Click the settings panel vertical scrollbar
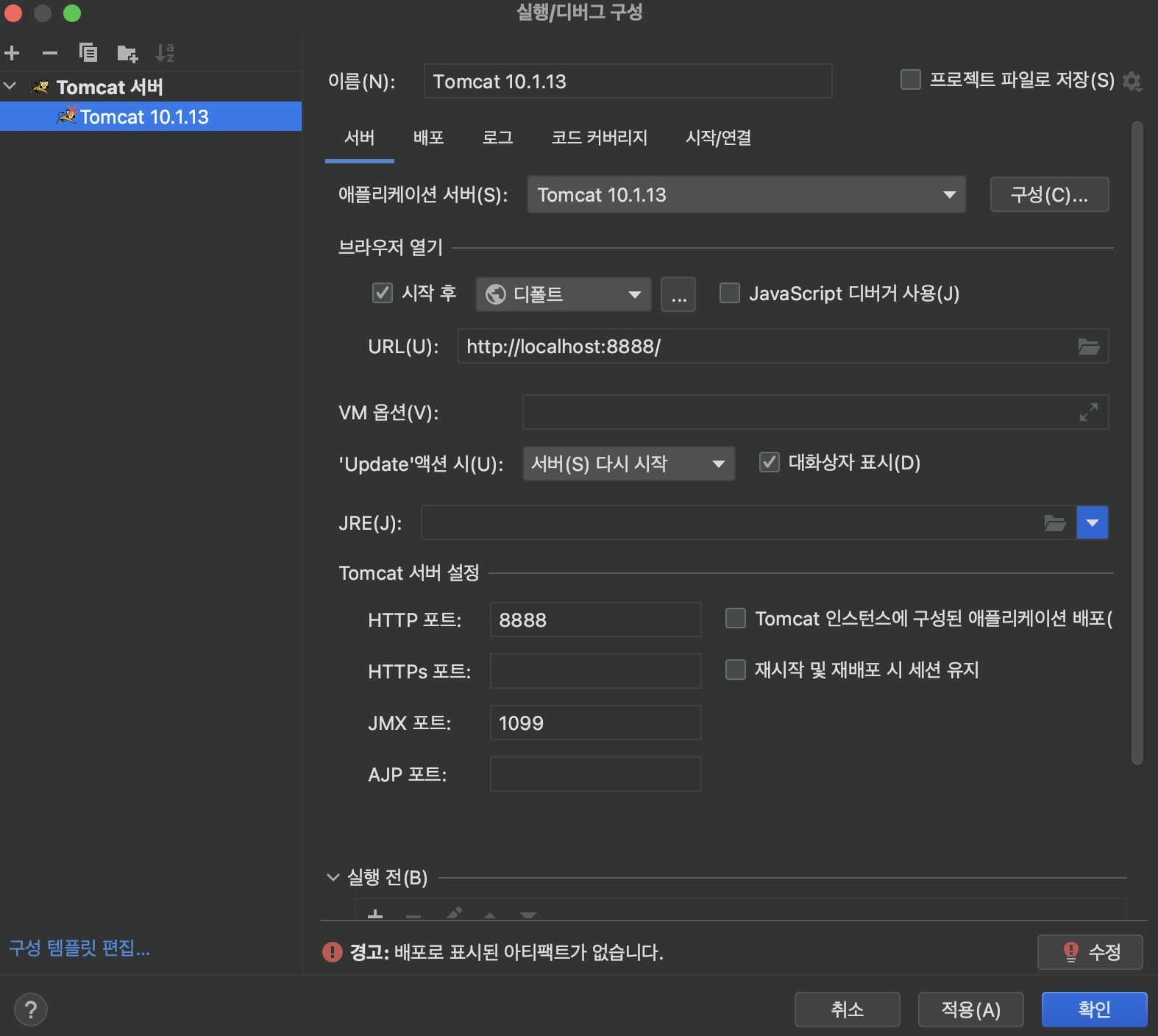Viewport: 1158px width, 1036px height. tap(1137, 443)
